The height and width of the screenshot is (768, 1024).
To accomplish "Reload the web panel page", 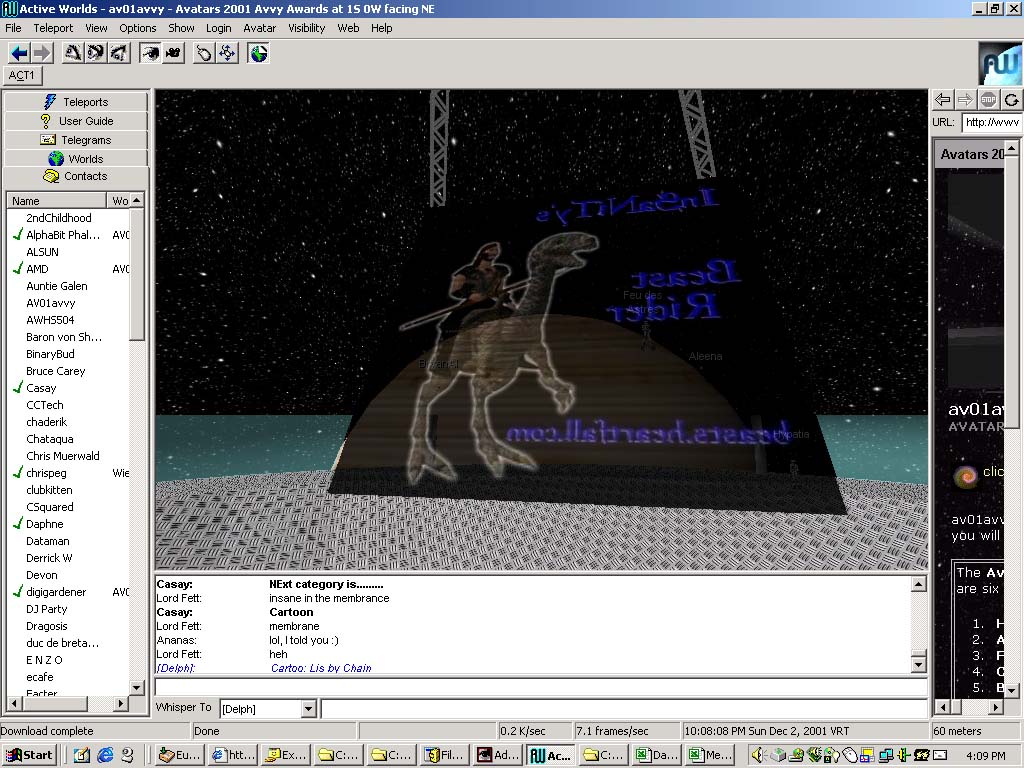I will click(1012, 99).
